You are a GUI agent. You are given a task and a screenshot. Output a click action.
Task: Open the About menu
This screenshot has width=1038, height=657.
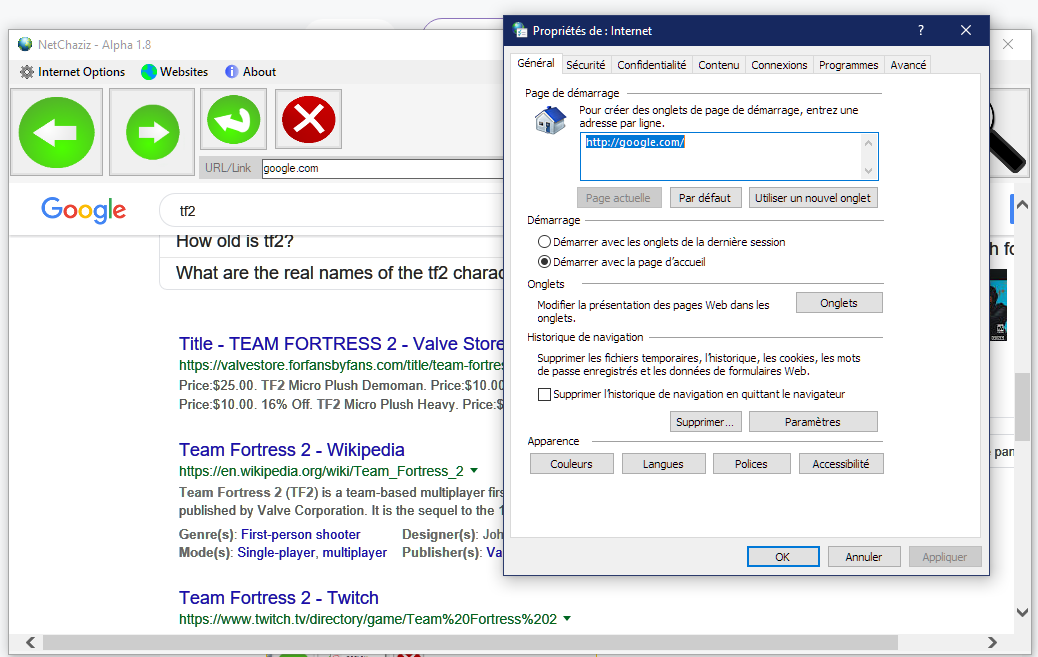[250, 72]
